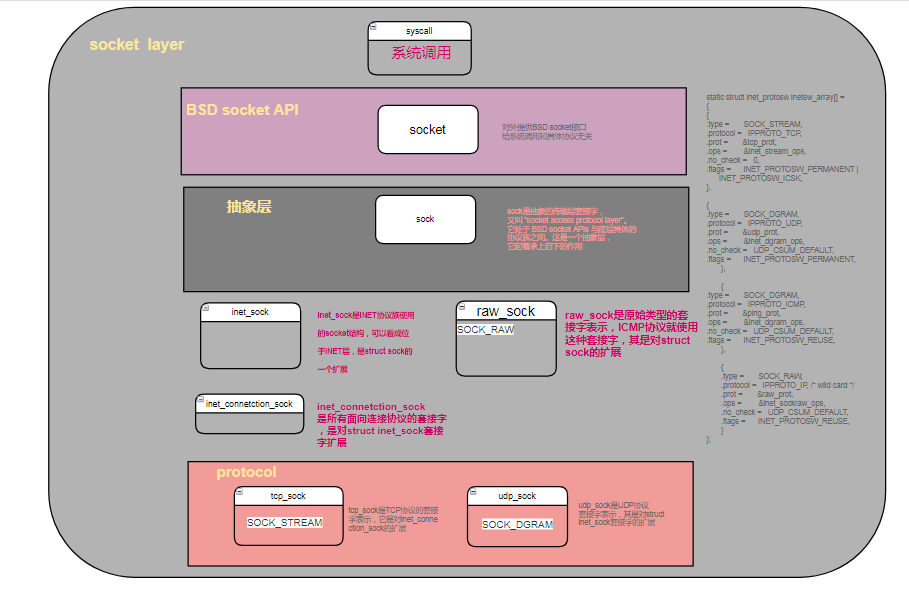Collapse the tcp_sock box minus icon
The height and width of the screenshot is (594, 909).
pyautogui.click(x=239, y=491)
